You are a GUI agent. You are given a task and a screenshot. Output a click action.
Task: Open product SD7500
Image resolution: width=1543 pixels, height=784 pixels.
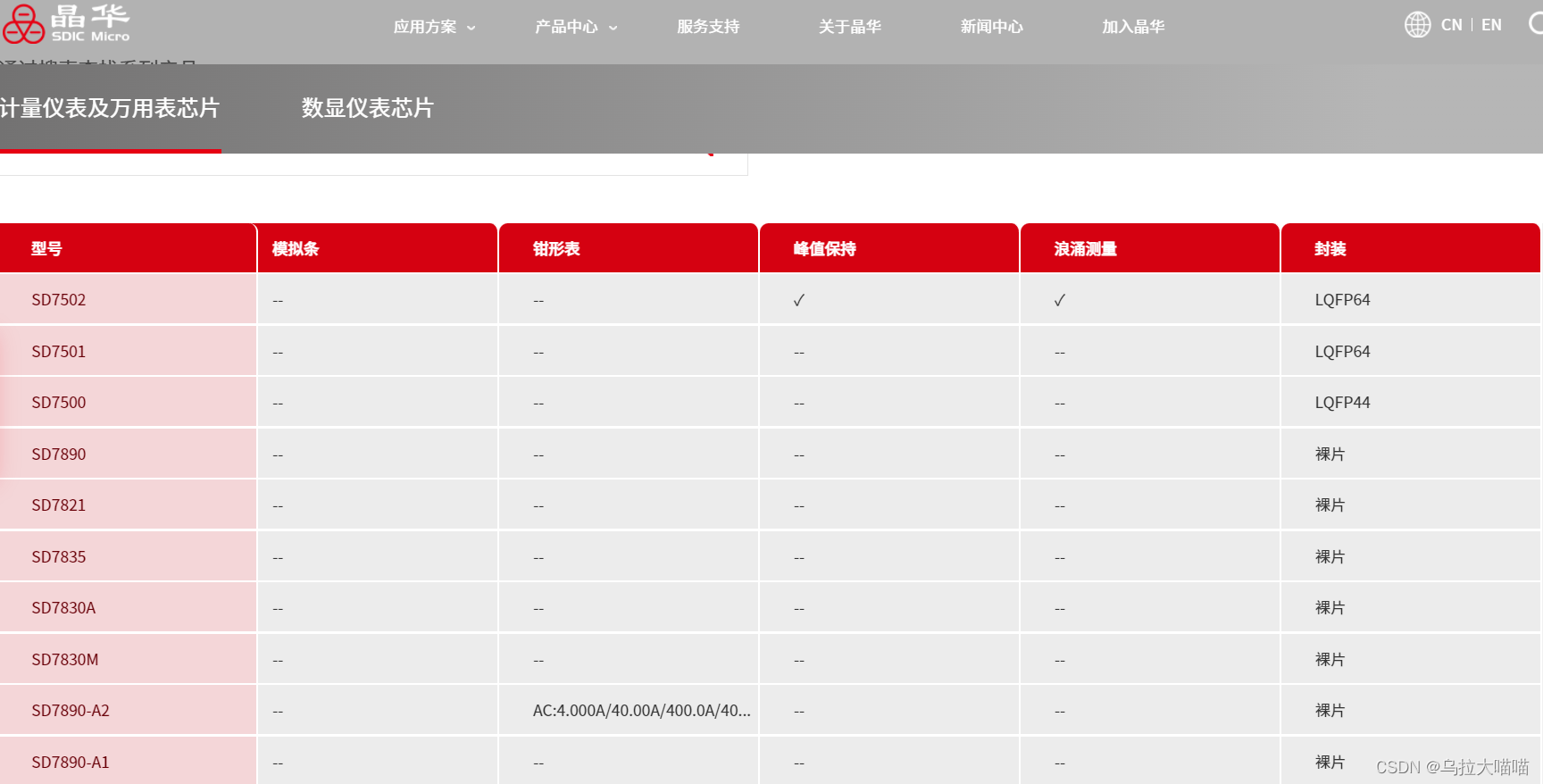59,403
